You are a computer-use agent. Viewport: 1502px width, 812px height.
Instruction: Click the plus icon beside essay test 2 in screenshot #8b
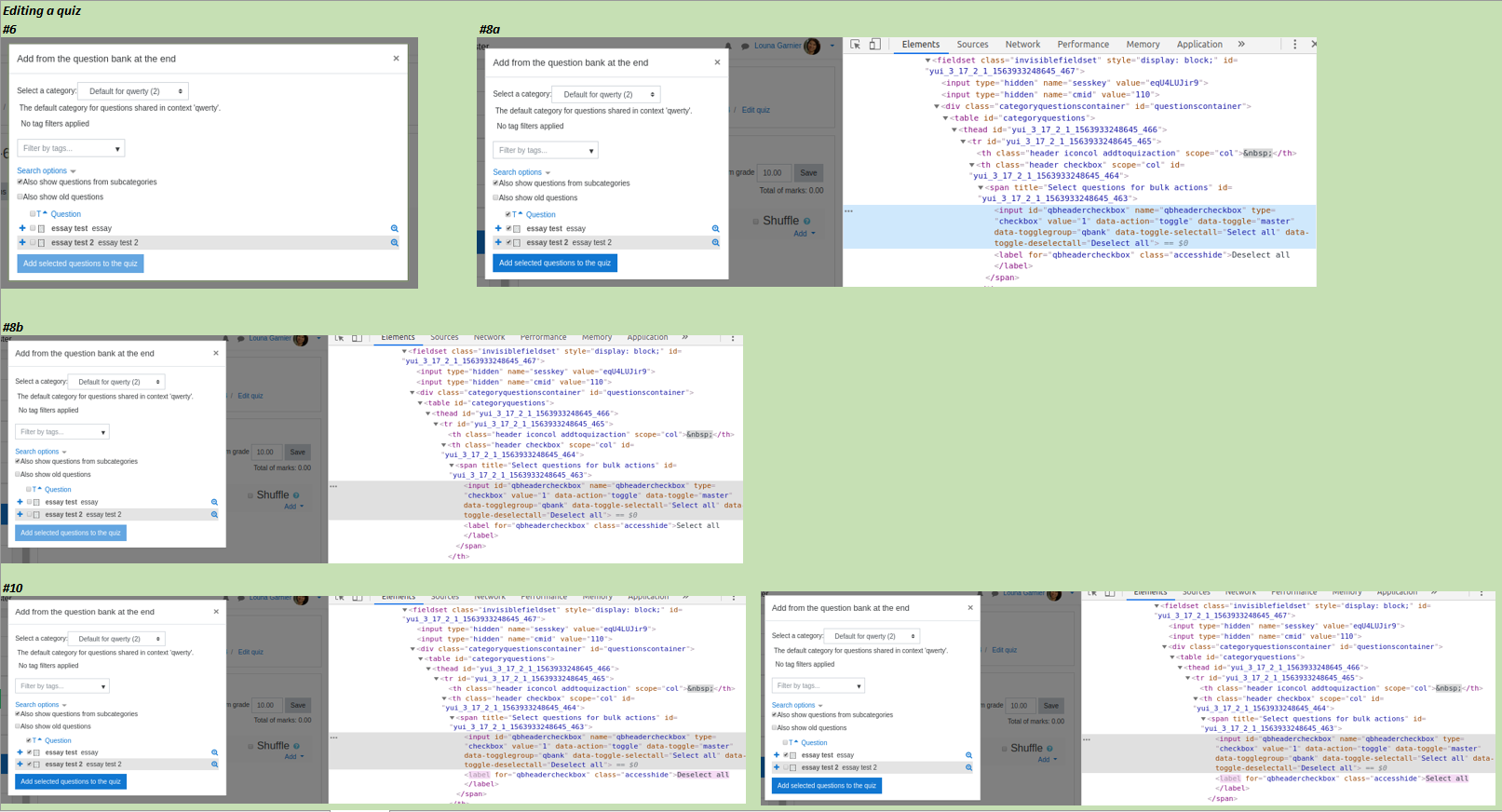coord(20,514)
